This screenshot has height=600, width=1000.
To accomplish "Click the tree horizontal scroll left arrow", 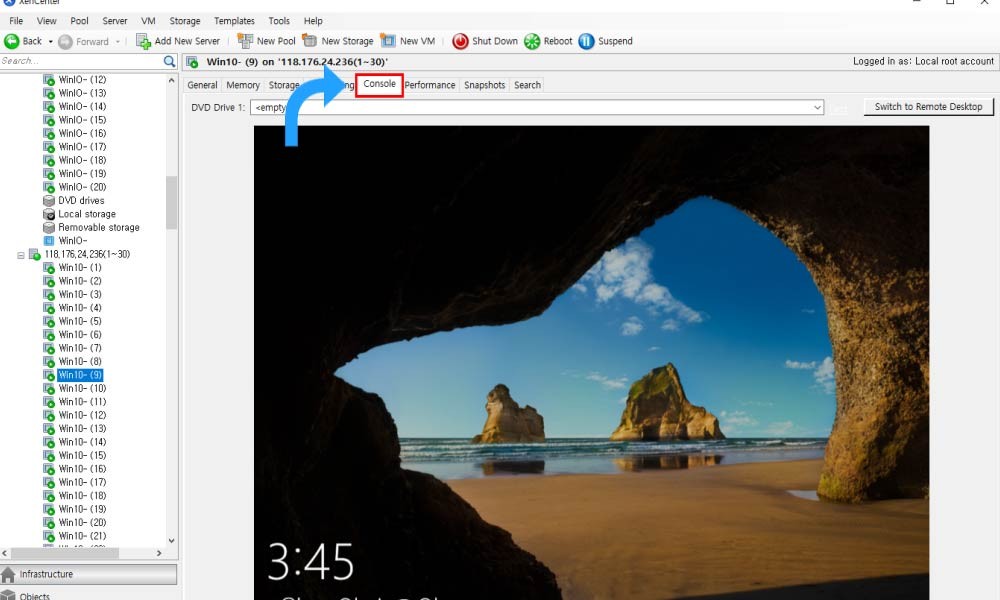I will coord(5,553).
